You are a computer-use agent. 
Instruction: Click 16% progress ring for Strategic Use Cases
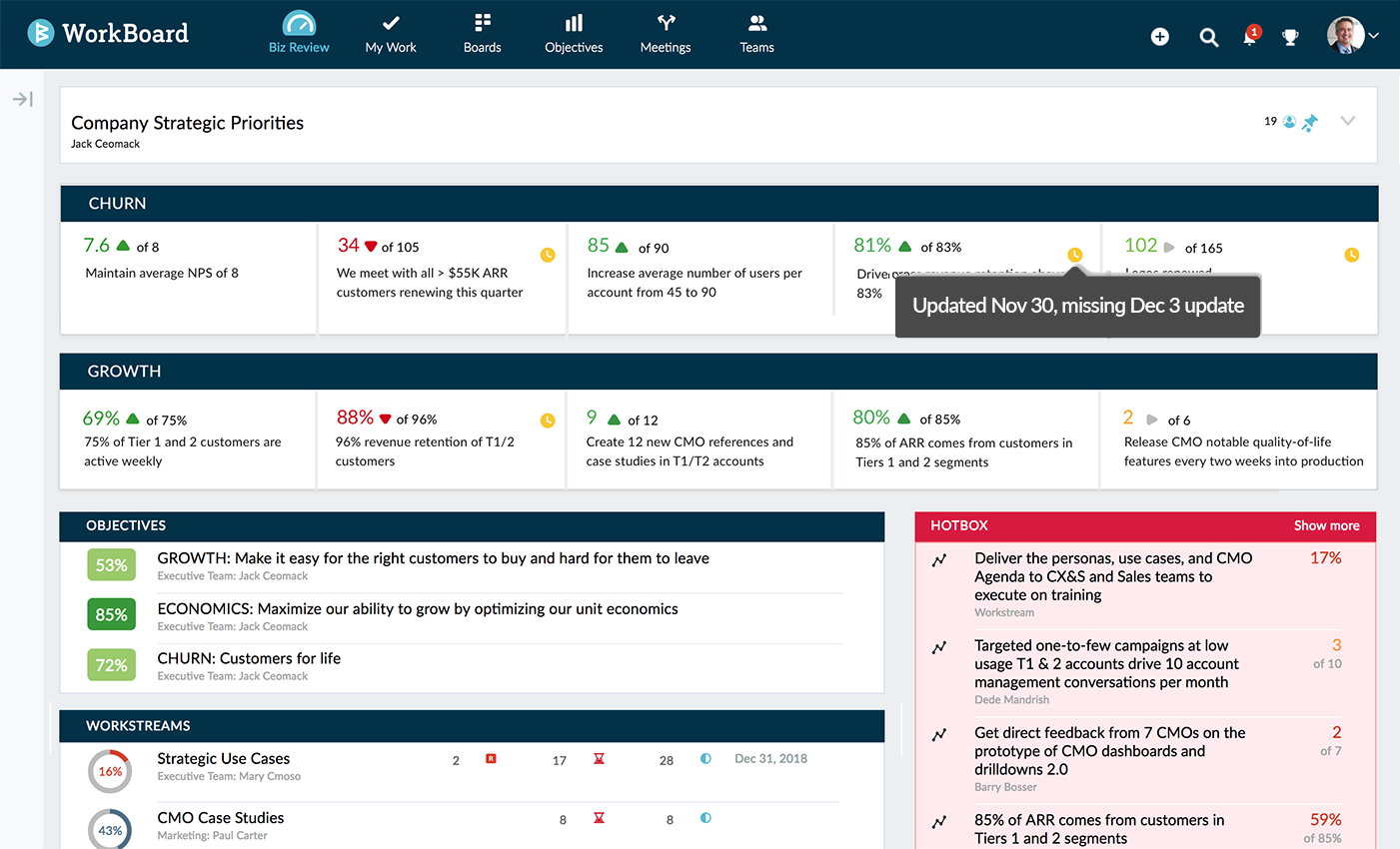pyautogui.click(x=110, y=771)
